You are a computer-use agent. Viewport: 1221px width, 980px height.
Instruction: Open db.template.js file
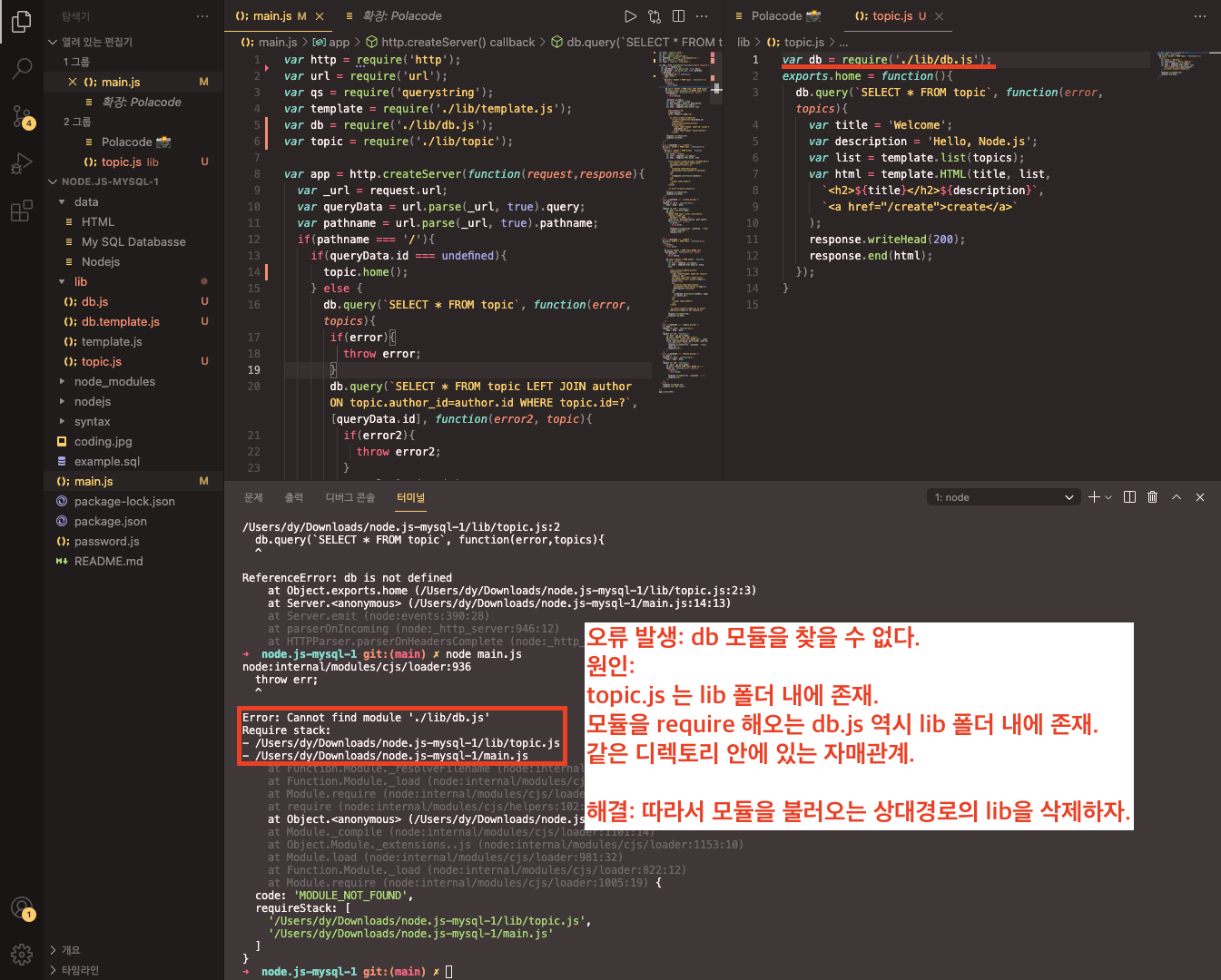[x=133, y=321]
